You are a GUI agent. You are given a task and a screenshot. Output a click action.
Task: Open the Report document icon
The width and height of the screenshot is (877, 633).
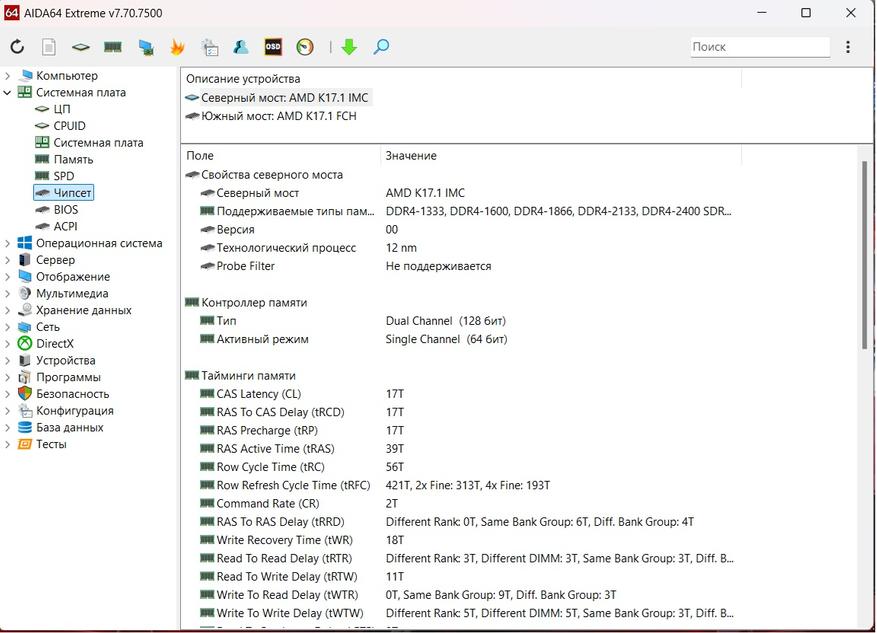click(x=49, y=47)
